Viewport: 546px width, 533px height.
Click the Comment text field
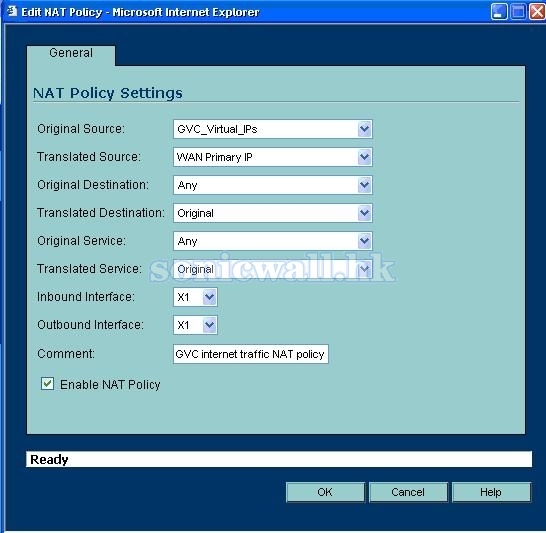coord(251,354)
